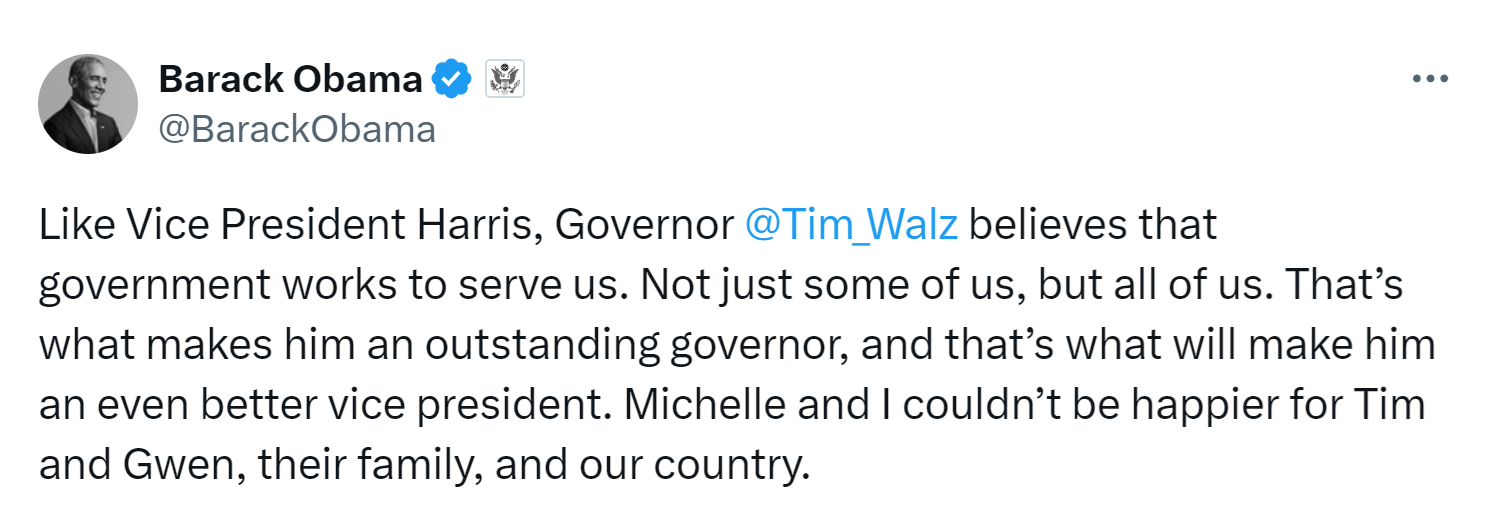Click the word "Michelle" in the tweet
The height and width of the screenshot is (517, 1485).
pos(695,405)
